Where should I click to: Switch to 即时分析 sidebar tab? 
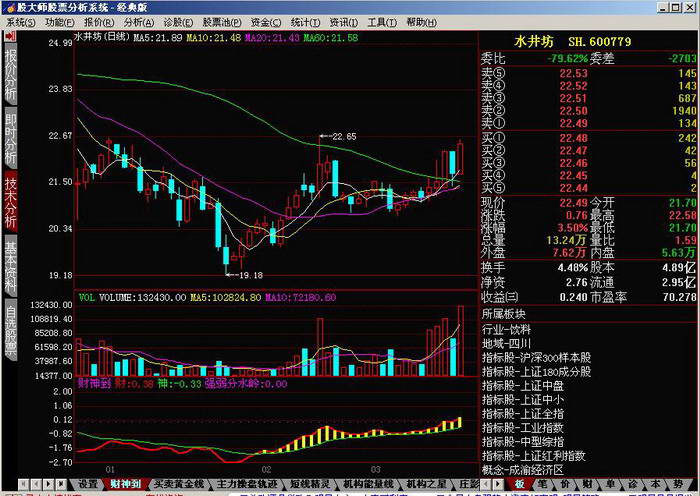[x=10, y=139]
